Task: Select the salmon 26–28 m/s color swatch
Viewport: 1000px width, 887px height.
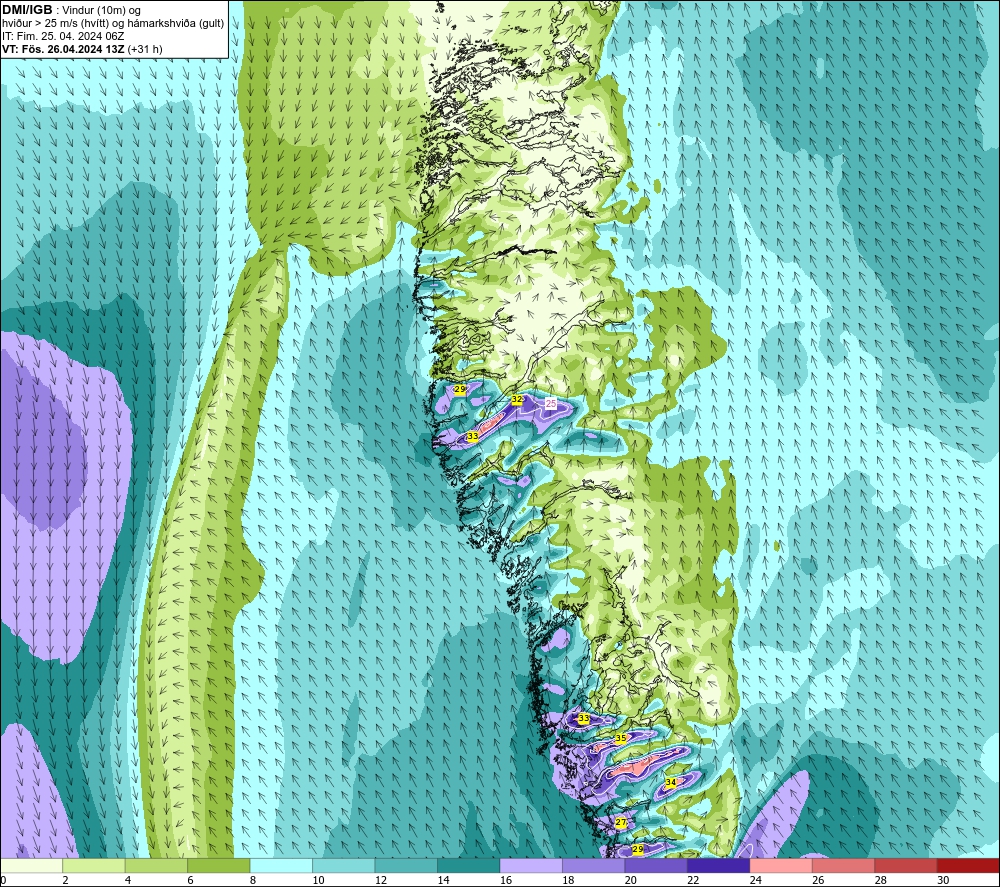Action: point(844,865)
